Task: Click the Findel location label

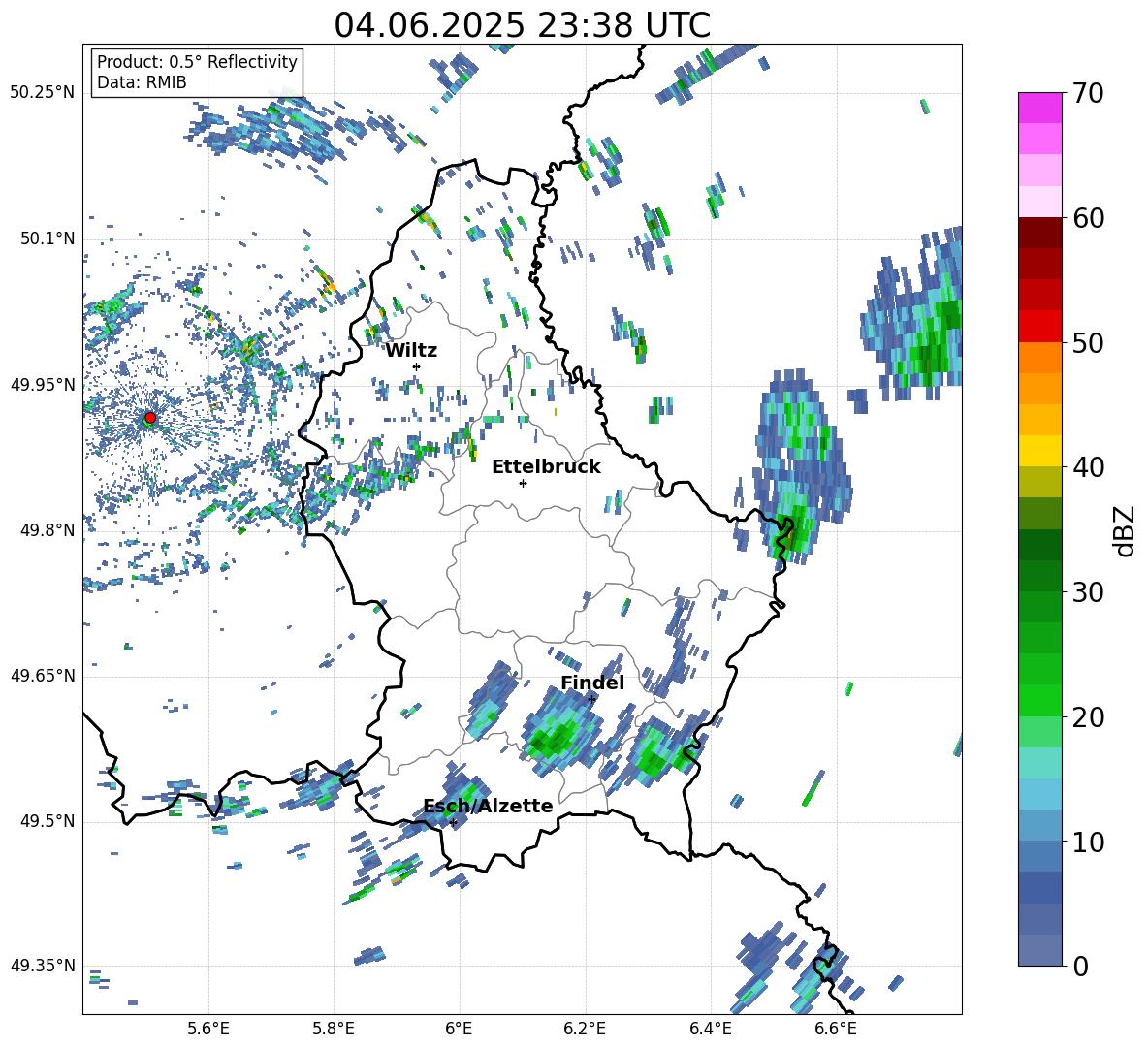Action: 592,683
